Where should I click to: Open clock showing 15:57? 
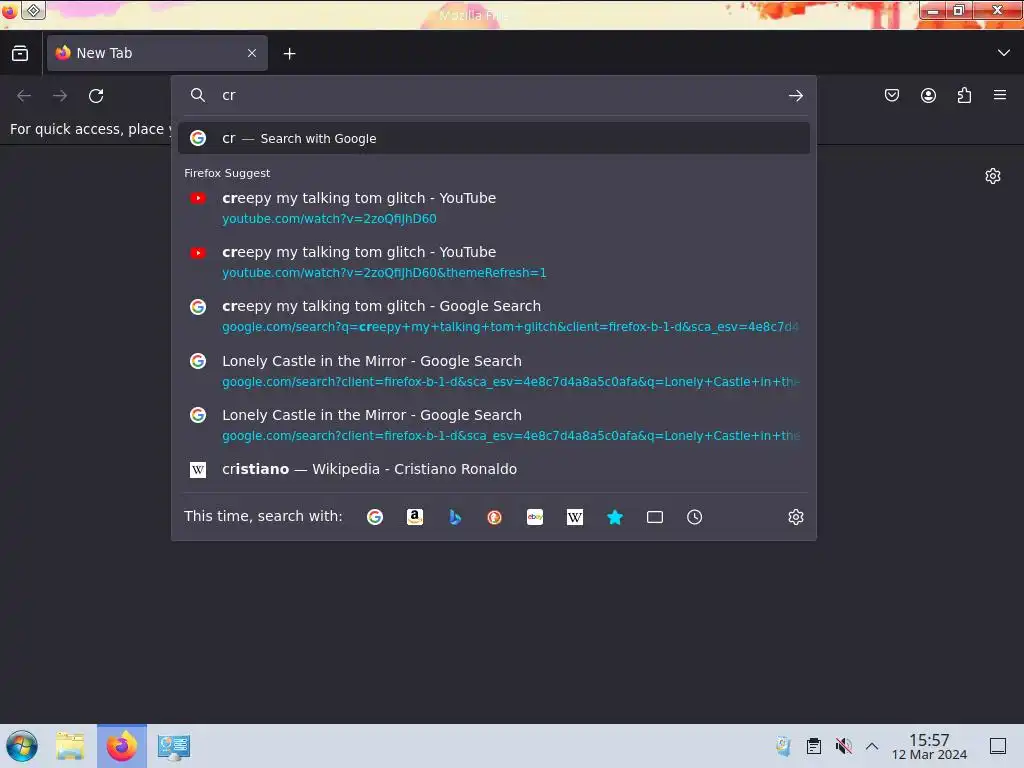(x=929, y=746)
